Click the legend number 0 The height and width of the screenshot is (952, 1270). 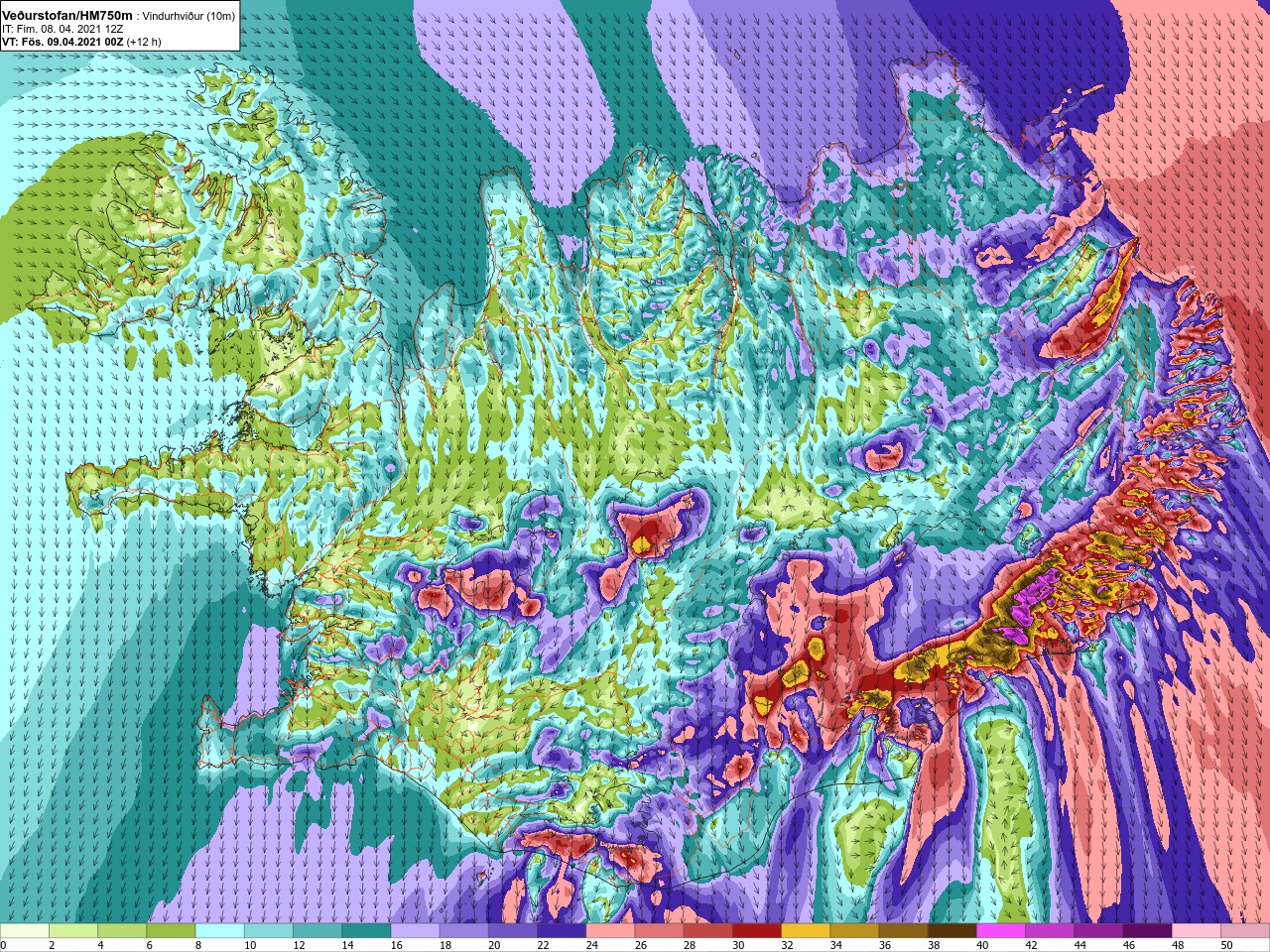tap(3, 945)
